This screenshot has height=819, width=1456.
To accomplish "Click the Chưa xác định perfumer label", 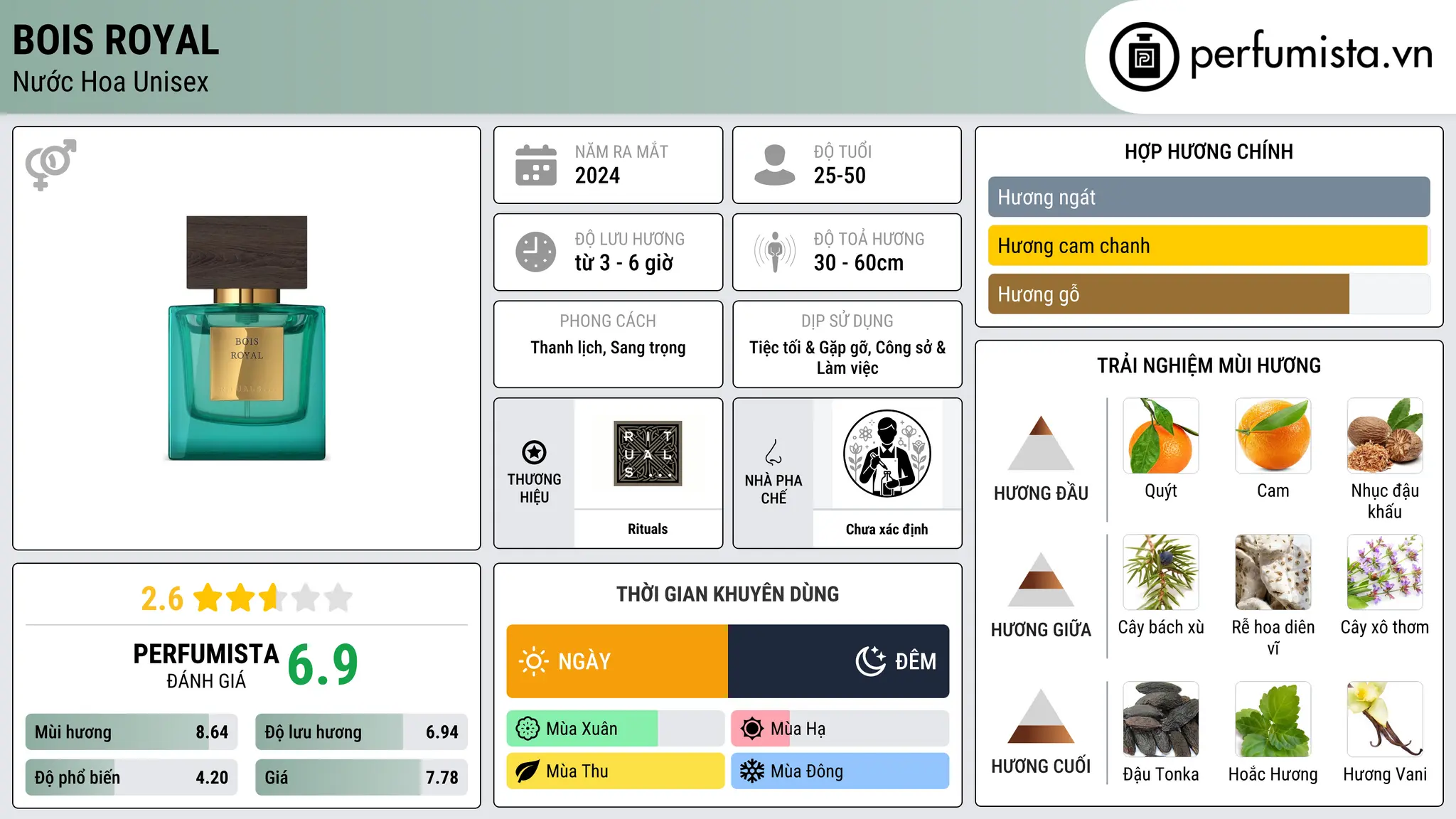I will (x=887, y=529).
